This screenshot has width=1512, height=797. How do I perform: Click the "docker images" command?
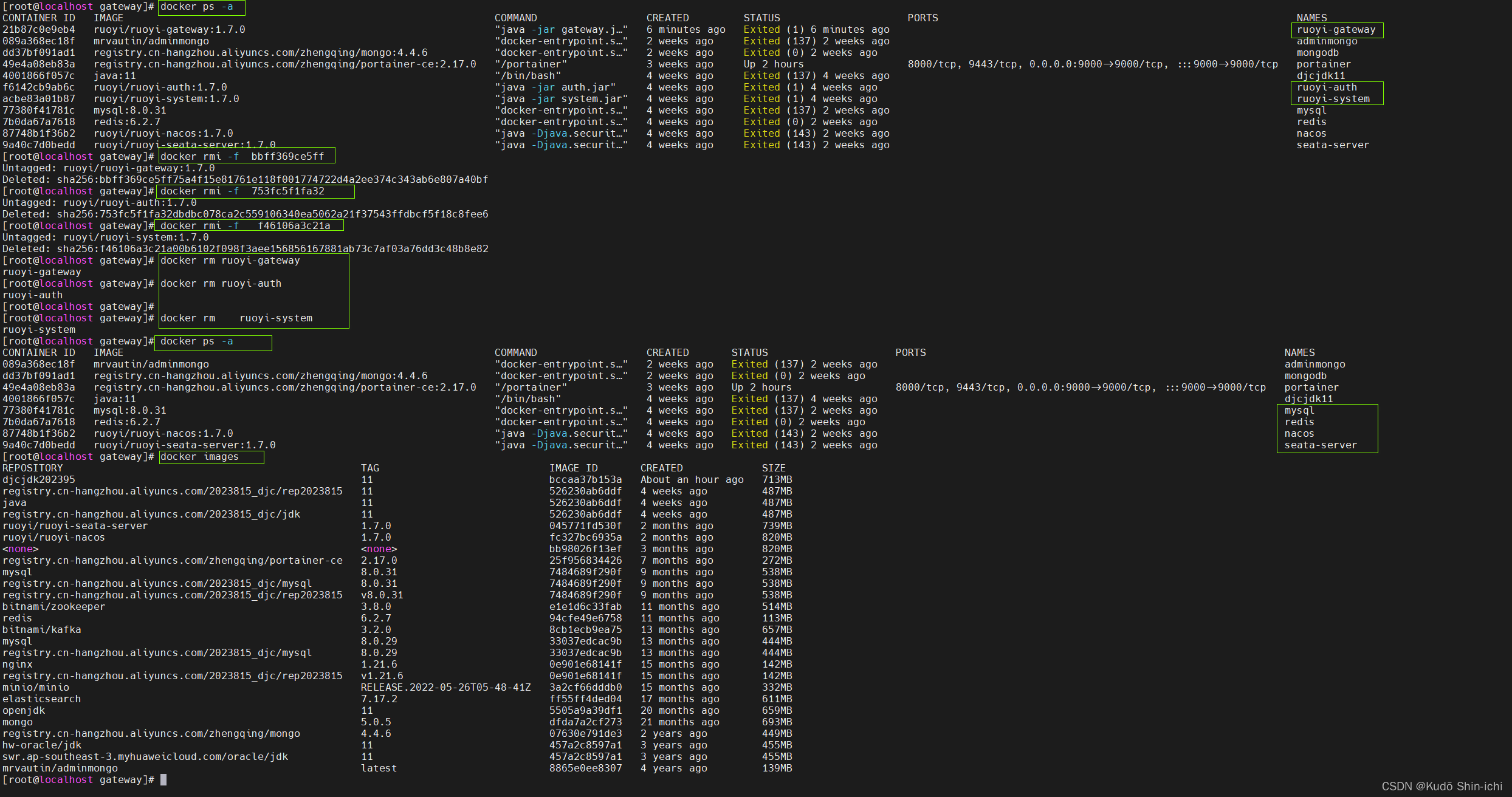pos(200,457)
